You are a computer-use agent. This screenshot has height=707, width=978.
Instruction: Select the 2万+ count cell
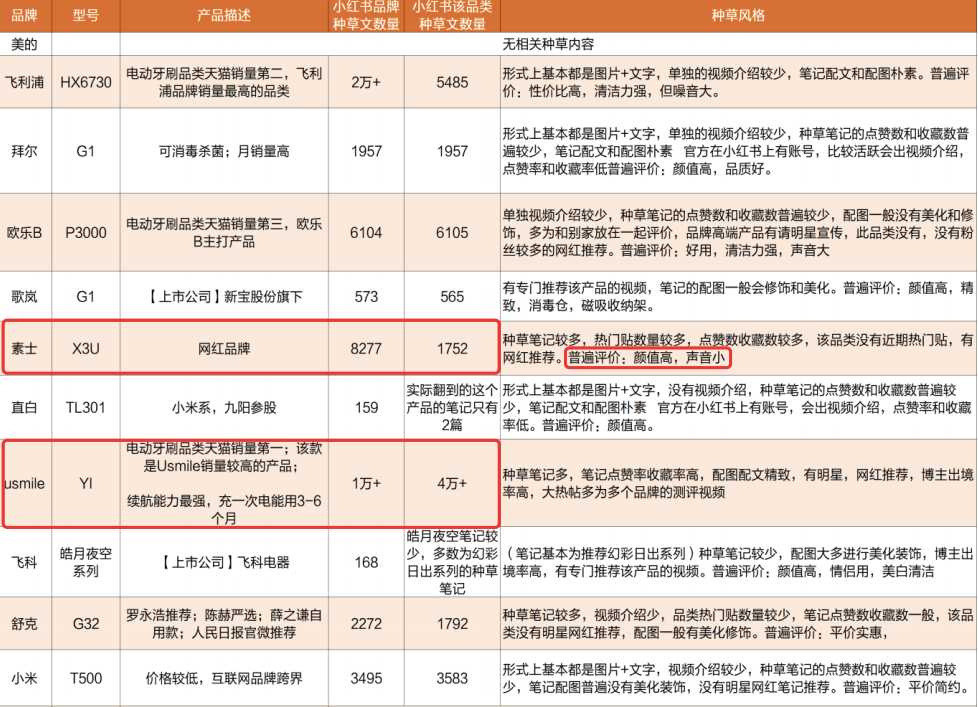tap(366, 82)
